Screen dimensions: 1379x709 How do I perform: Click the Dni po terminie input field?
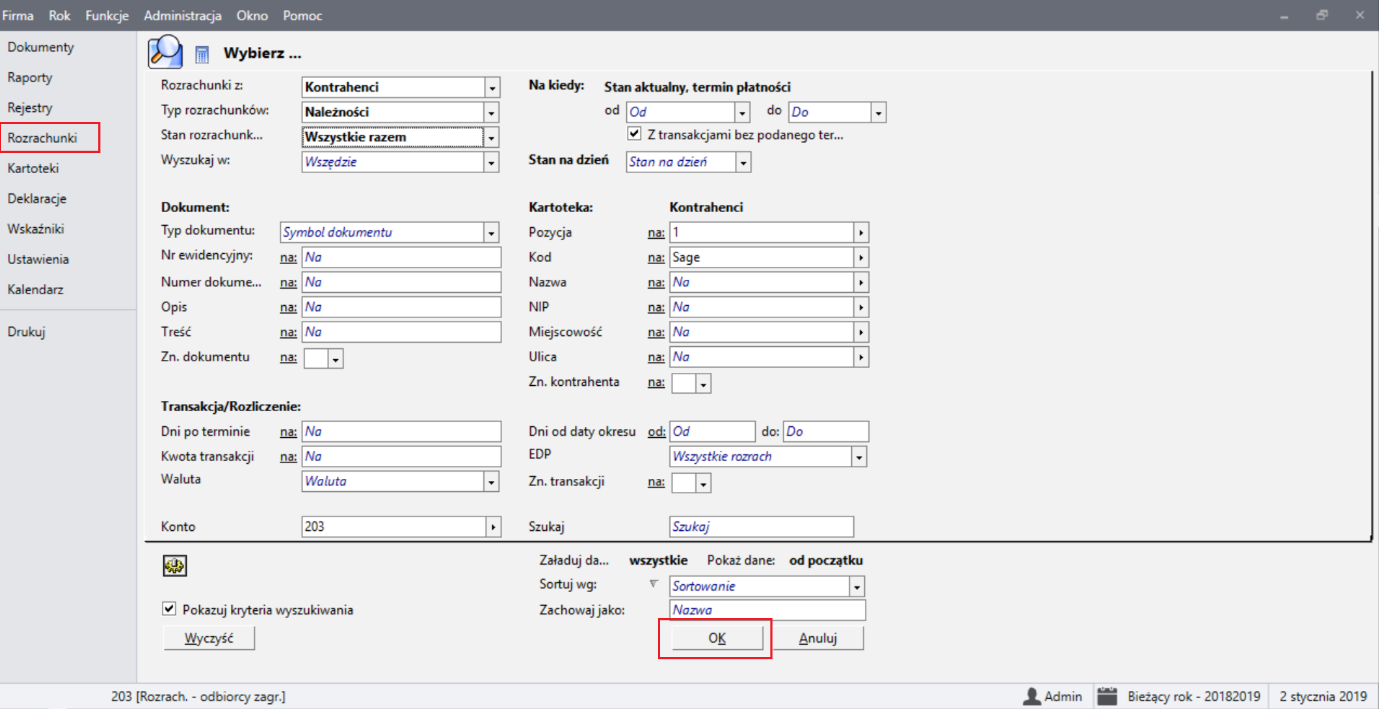(x=401, y=432)
